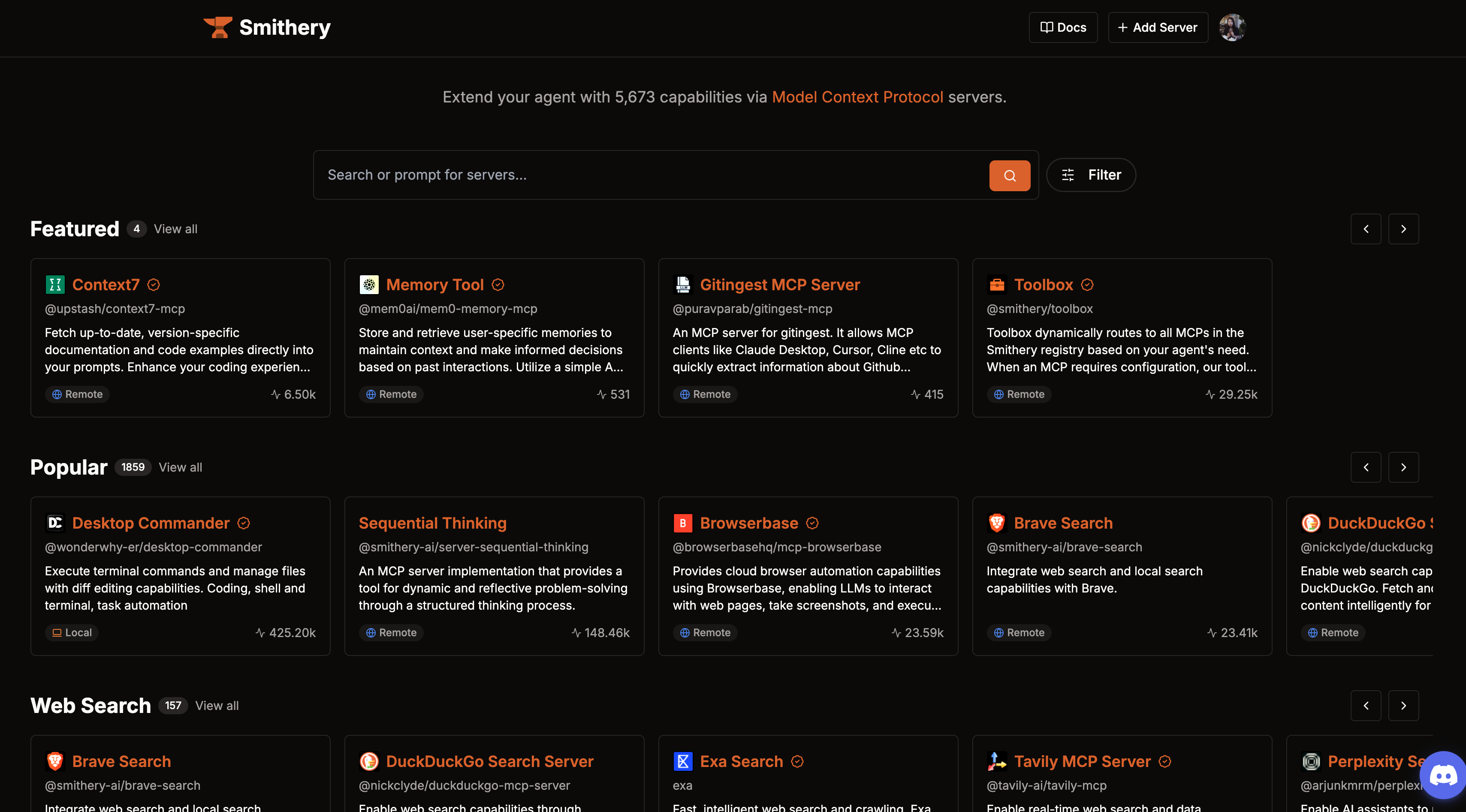View all Featured servers
The height and width of the screenshot is (812, 1466).
tap(175, 229)
